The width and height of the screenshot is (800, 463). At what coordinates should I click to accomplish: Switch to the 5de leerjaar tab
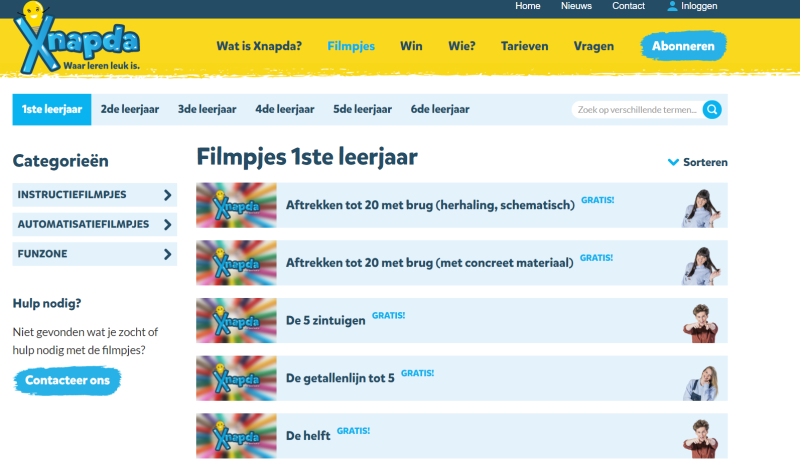click(x=362, y=109)
